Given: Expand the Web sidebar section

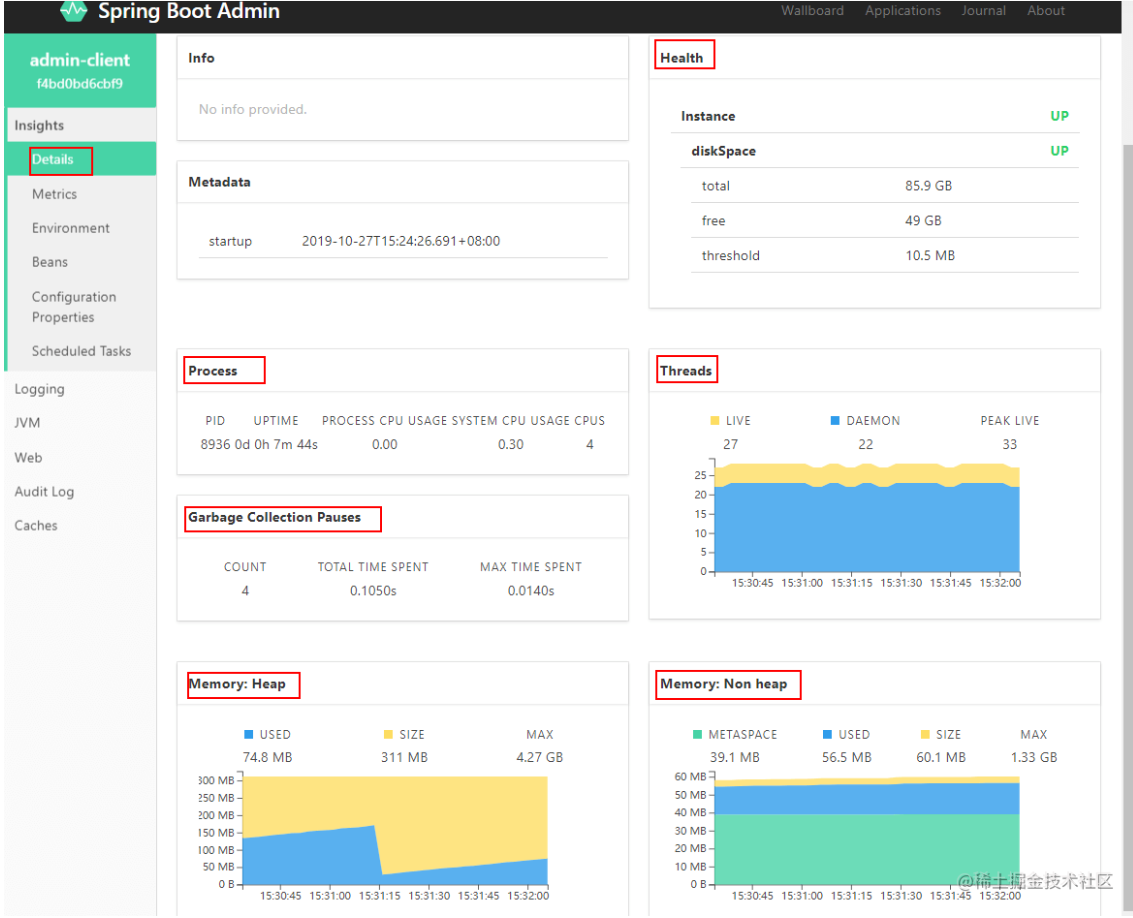Looking at the screenshot, I should click(28, 458).
